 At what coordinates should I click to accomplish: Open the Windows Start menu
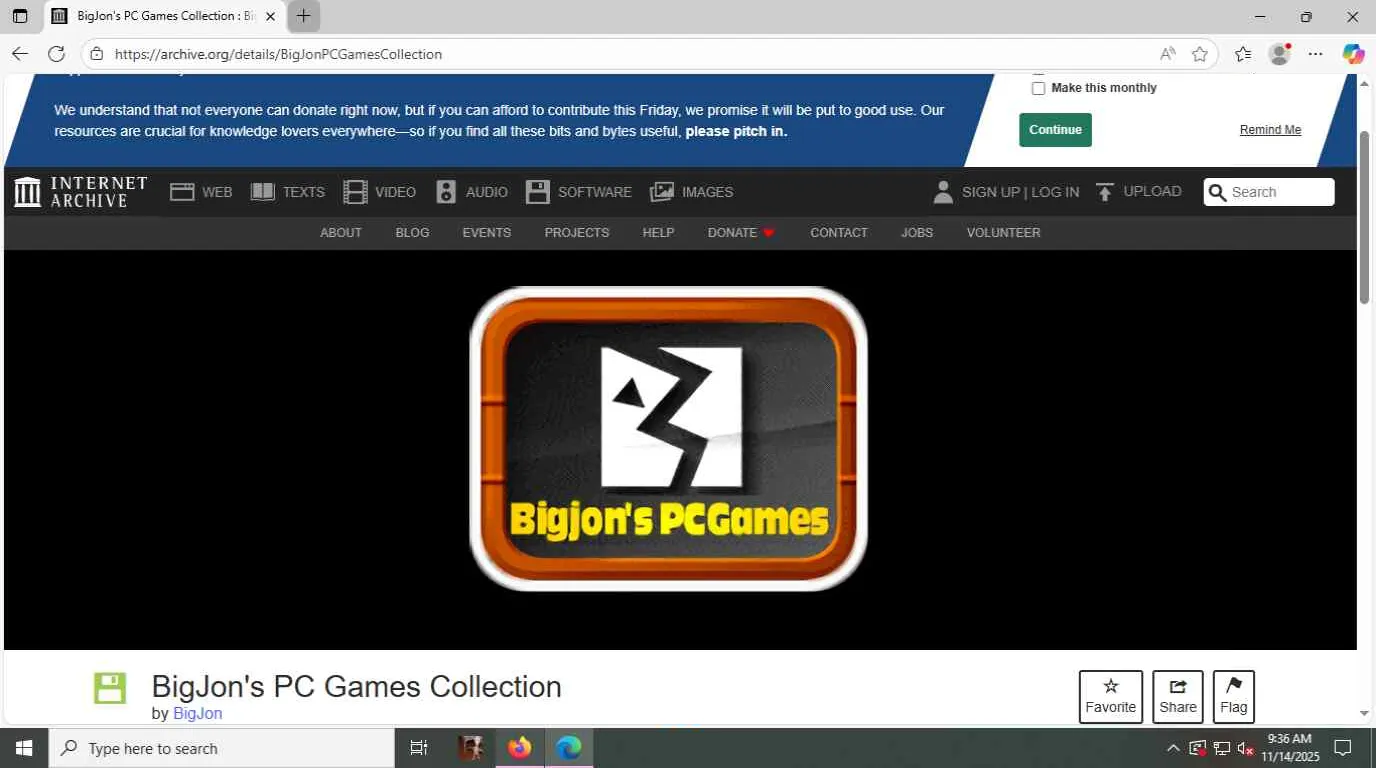point(24,748)
